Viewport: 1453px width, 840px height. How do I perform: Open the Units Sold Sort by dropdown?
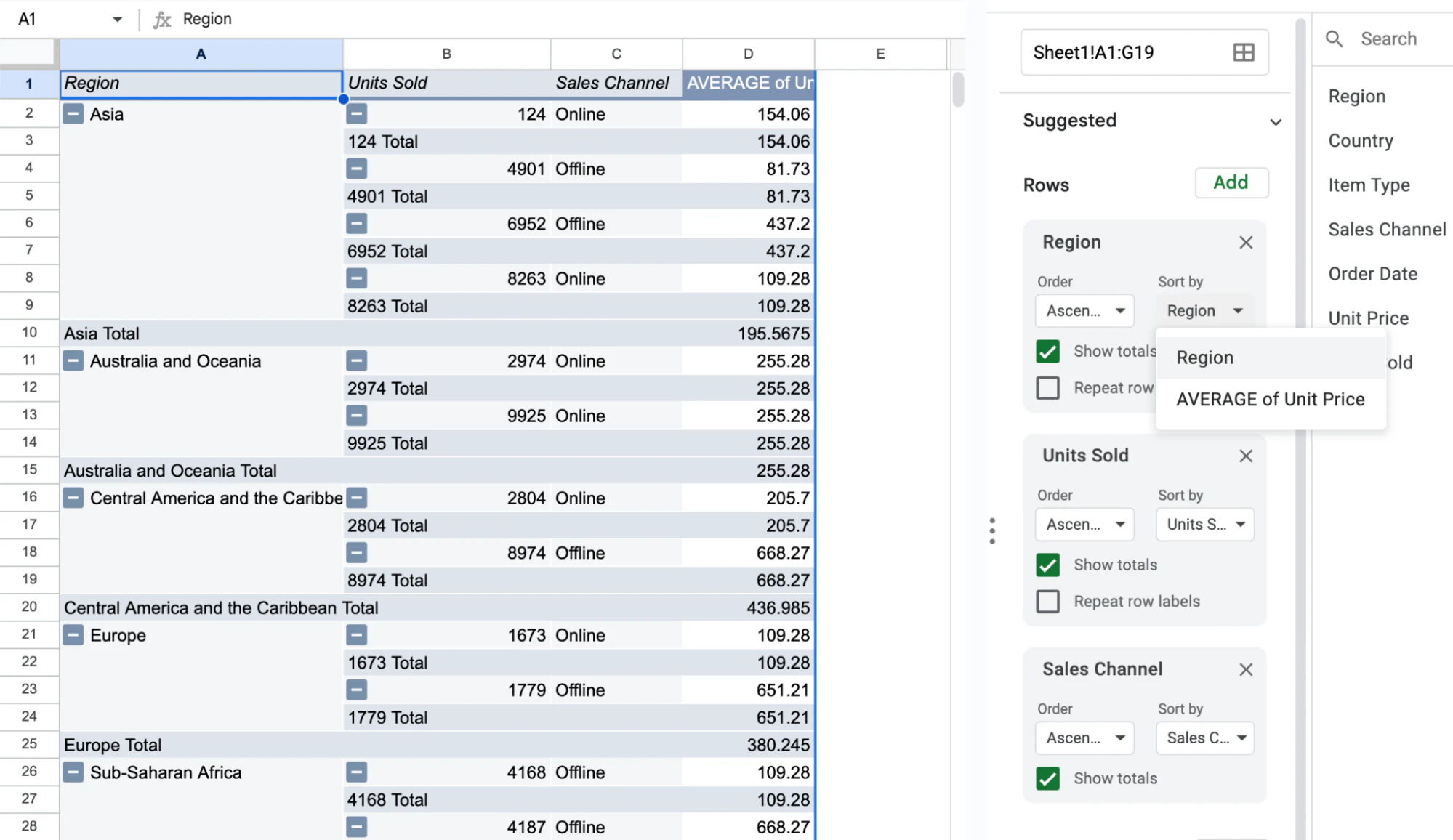1205,525
